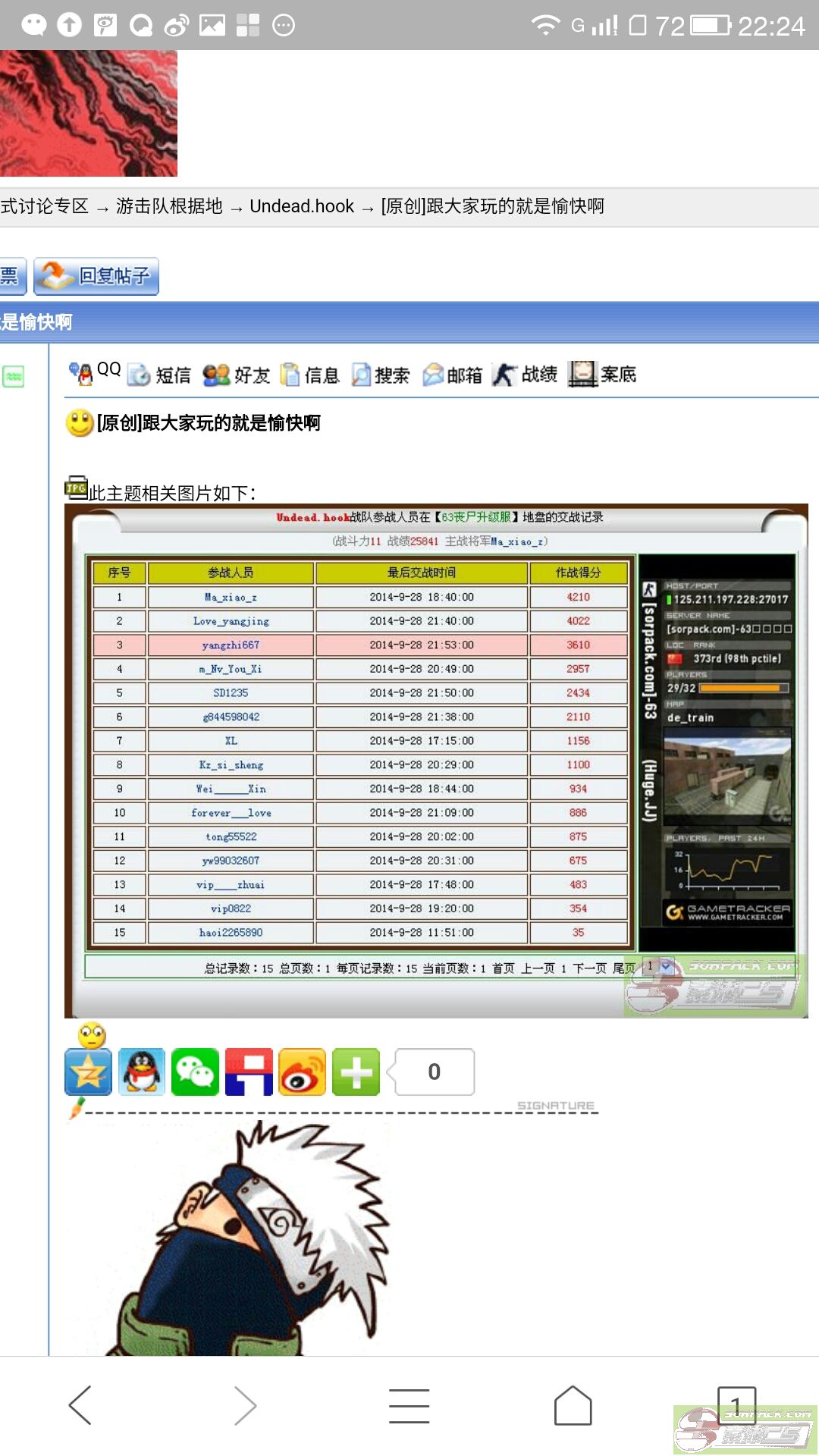Send a short message via 短信

click(x=159, y=375)
